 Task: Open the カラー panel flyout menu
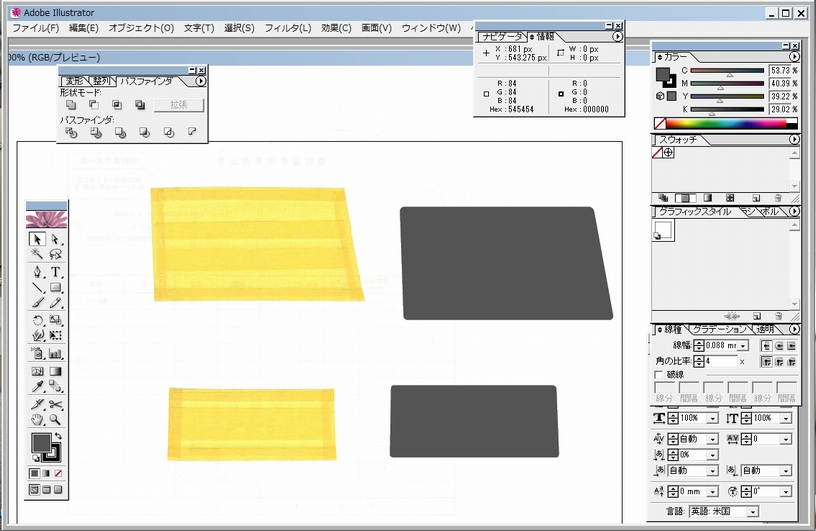point(794,57)
